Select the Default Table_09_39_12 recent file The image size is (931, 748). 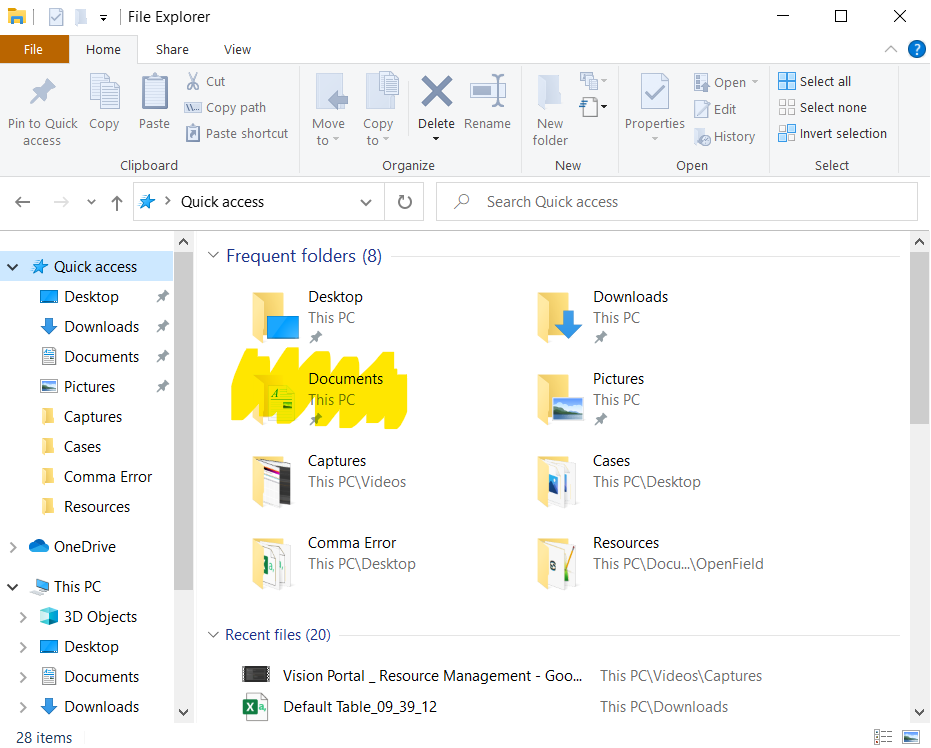360,706
